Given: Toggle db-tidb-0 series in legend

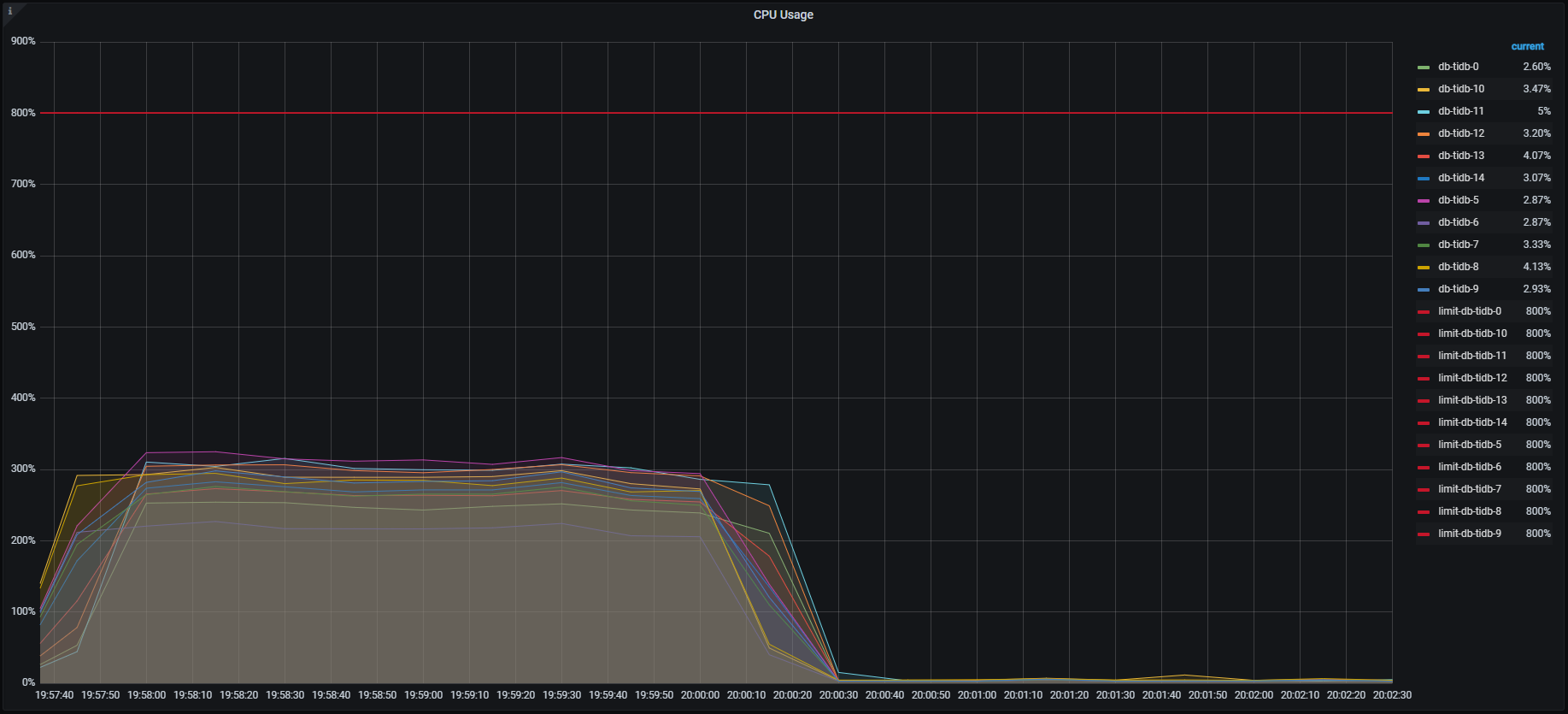Looking at the screenshot, I should [x=1458, y=67].
